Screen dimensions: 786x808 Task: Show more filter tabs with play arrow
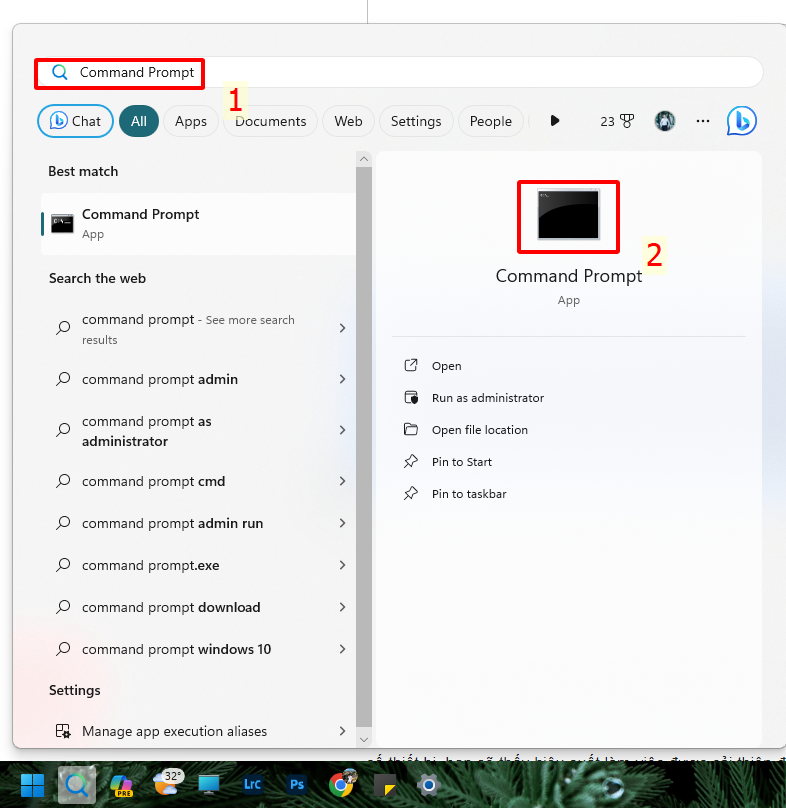pos(555,121)
